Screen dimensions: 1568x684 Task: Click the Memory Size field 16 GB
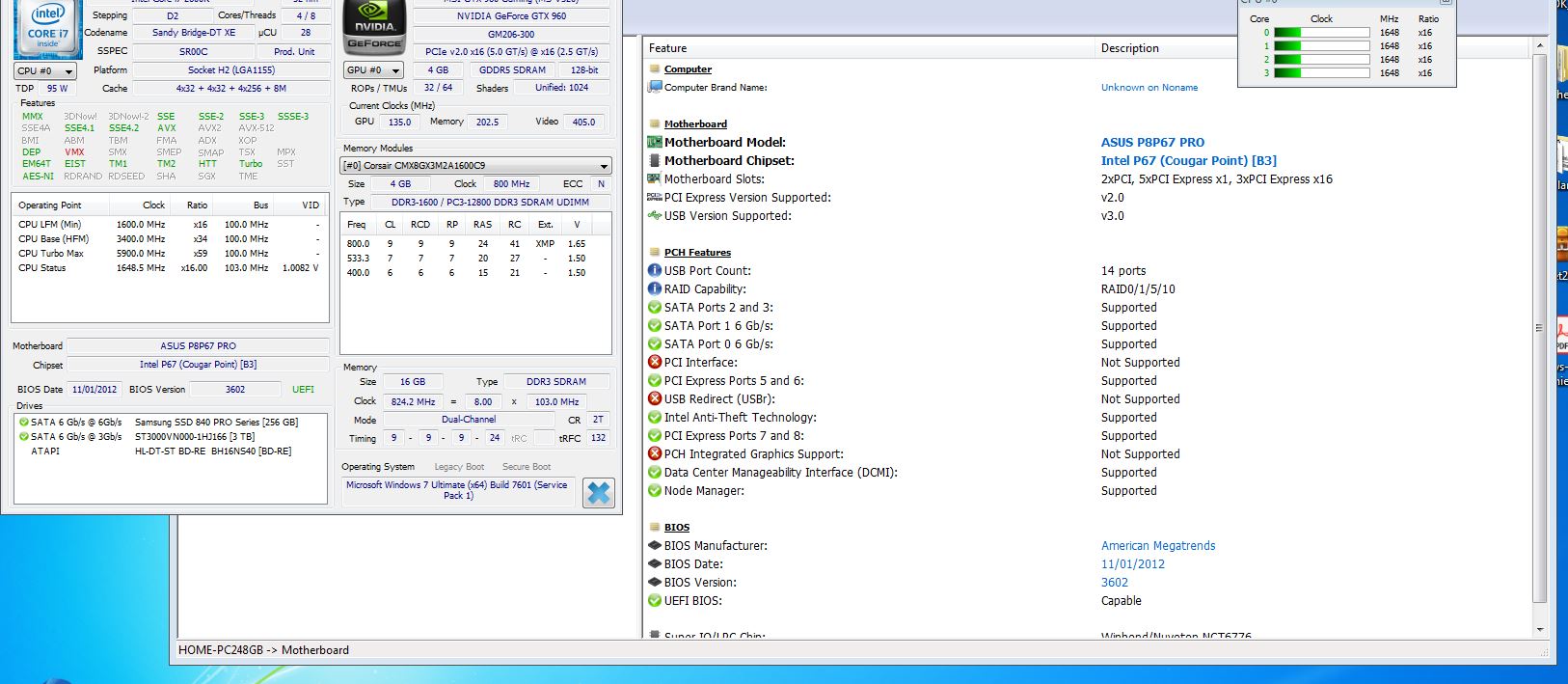point(413,381)
